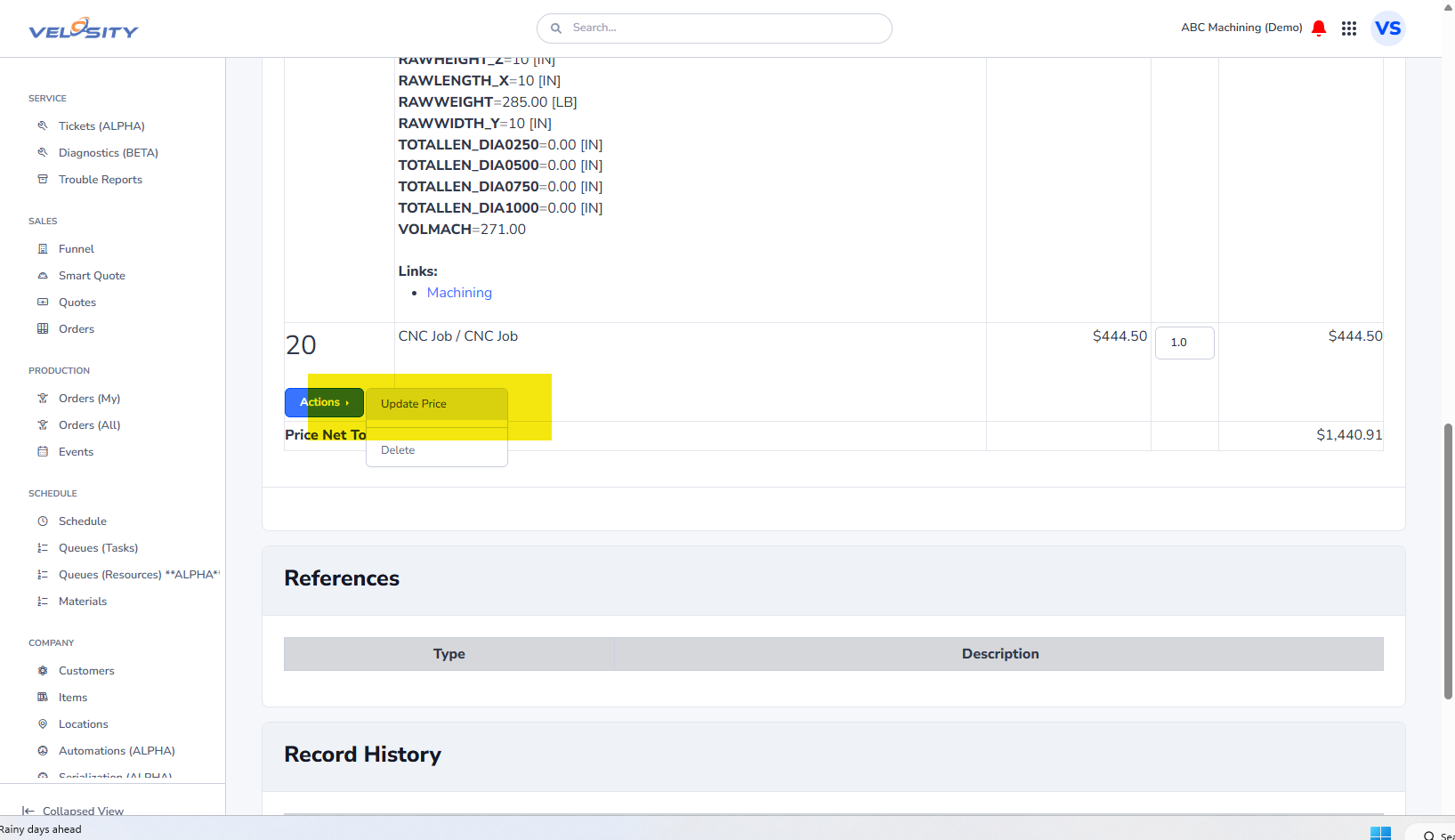The width and height of the screenshot is (1455, 840).
Task: Click the Description column header
Action: [x=999, y=654]
